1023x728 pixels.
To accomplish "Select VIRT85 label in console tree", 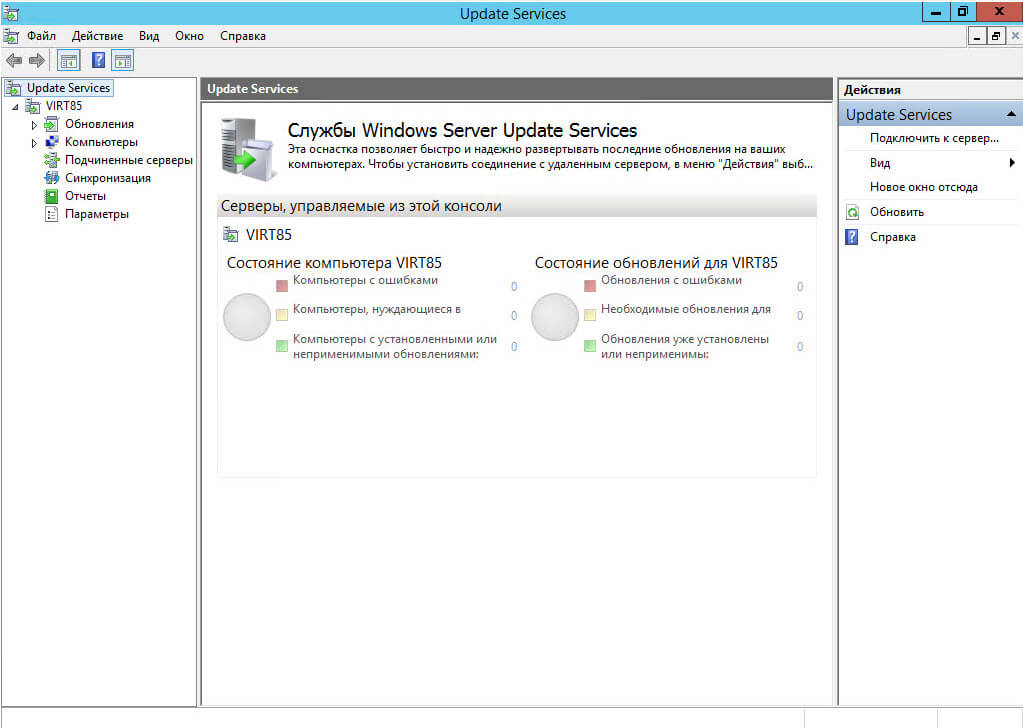I will tap(64, 106).
